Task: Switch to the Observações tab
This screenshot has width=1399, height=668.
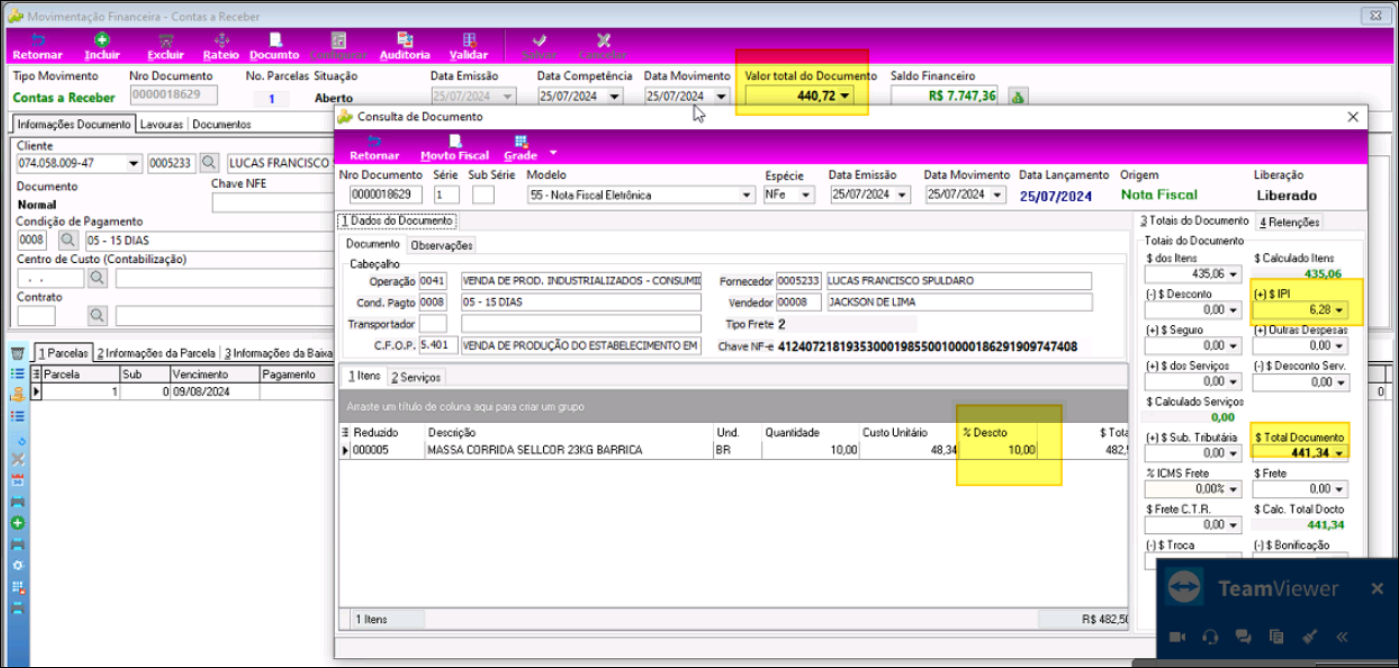Action: 441,245
